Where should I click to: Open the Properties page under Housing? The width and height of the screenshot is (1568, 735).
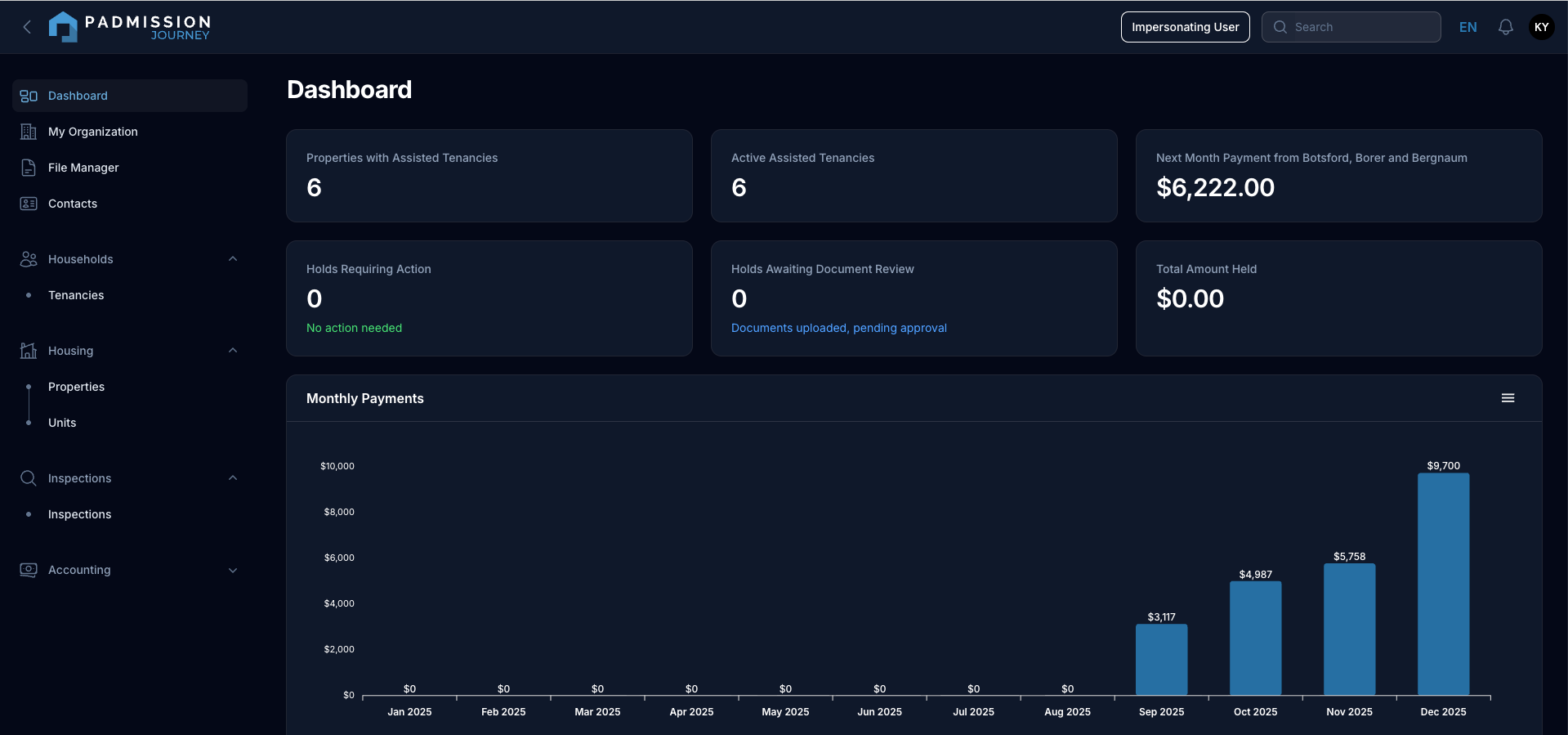tap(76, 387)
